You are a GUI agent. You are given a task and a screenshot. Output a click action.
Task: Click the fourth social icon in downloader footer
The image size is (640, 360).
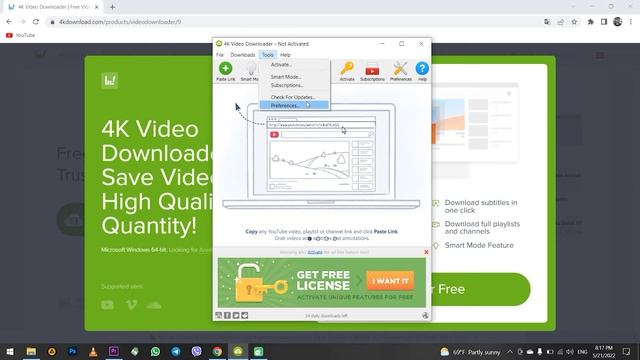coord(244,315)
